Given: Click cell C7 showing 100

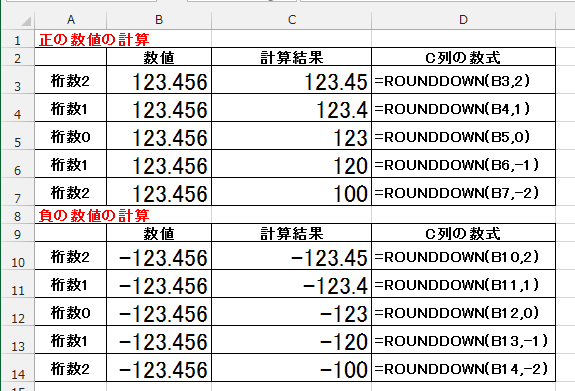Looking at the screenshot, I should pos(292,192).
